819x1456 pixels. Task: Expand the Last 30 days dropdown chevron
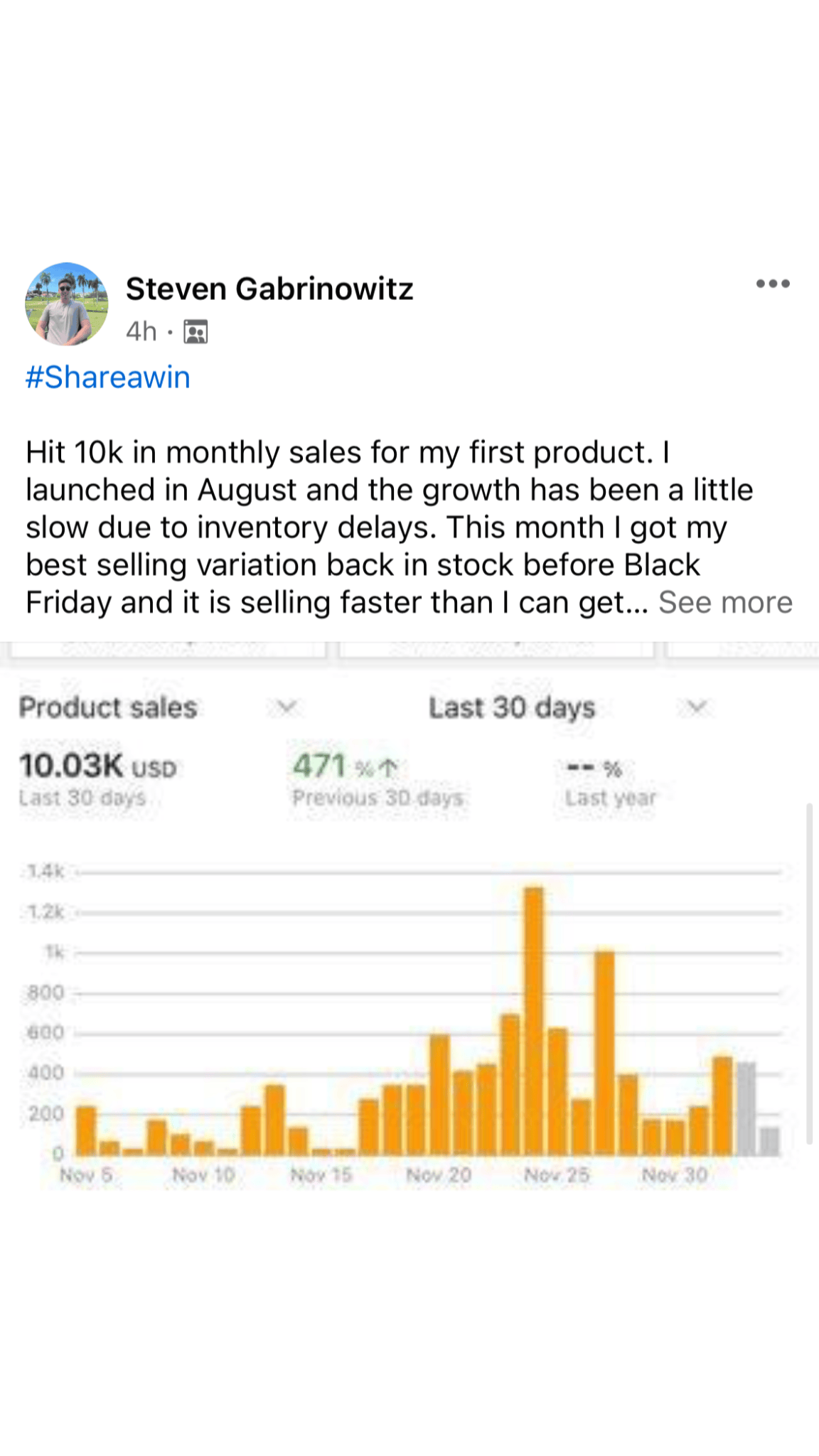click(697, 707)
